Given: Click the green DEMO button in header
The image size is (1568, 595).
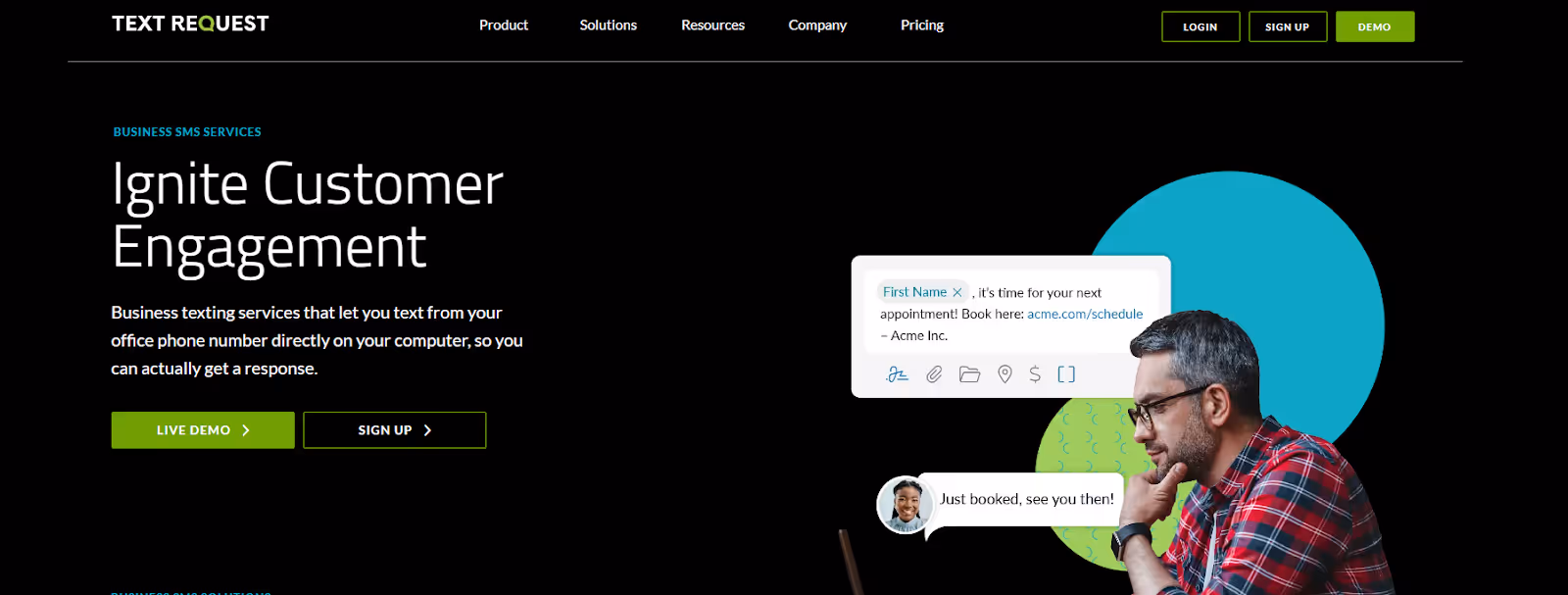Looking at the screenshot, I should click(1375, 26).
